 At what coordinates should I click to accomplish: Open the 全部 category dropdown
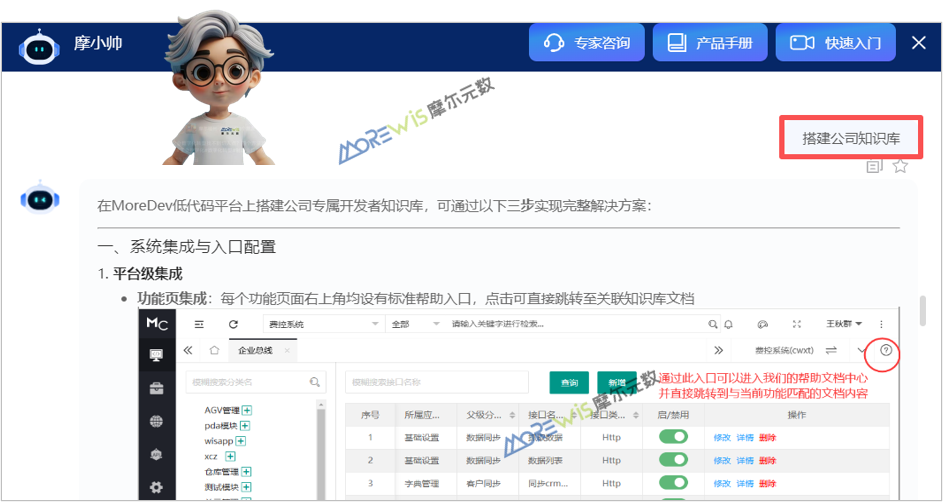coord(415,324)
